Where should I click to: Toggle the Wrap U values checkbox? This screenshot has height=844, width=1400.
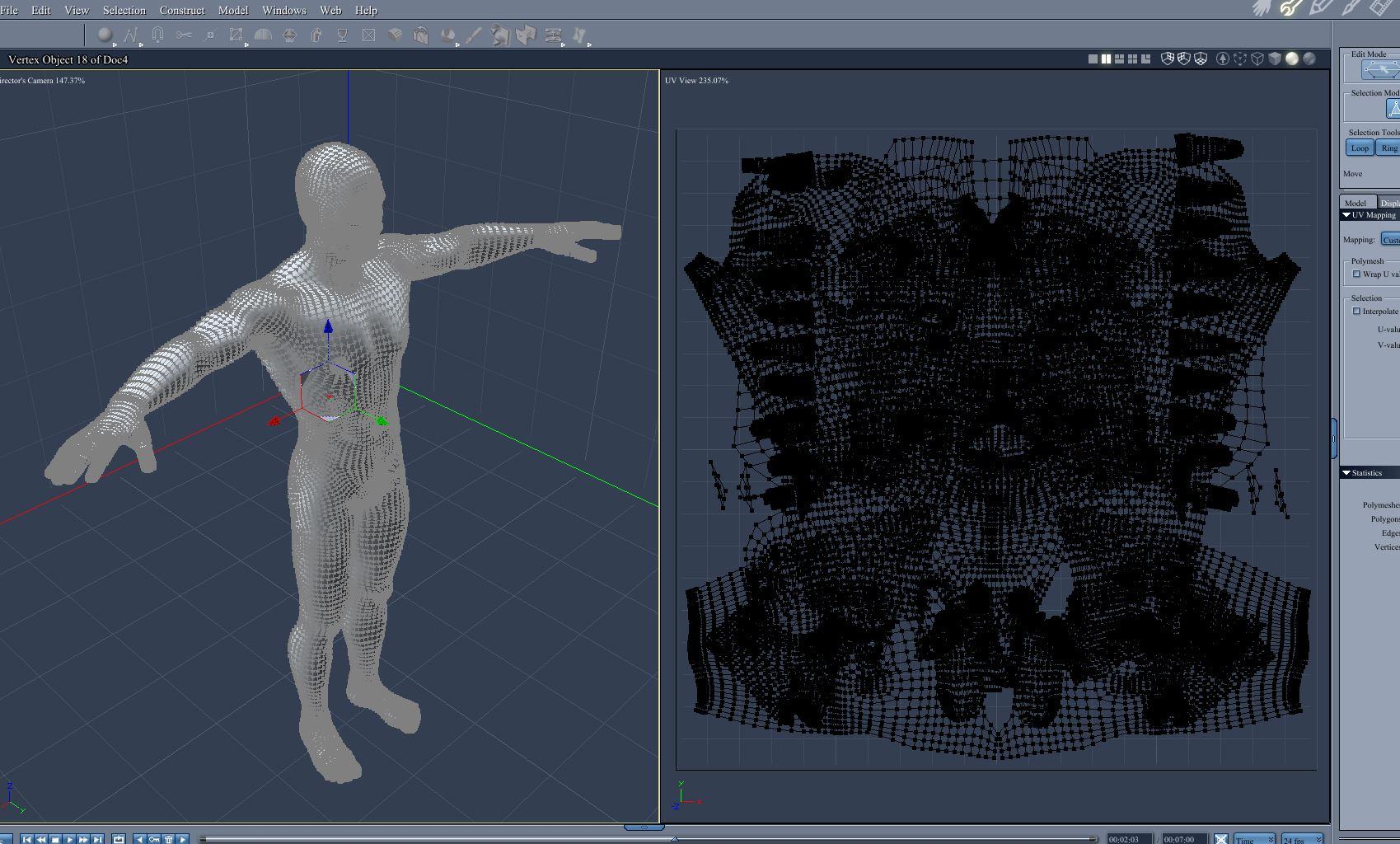coord(1356,274)
